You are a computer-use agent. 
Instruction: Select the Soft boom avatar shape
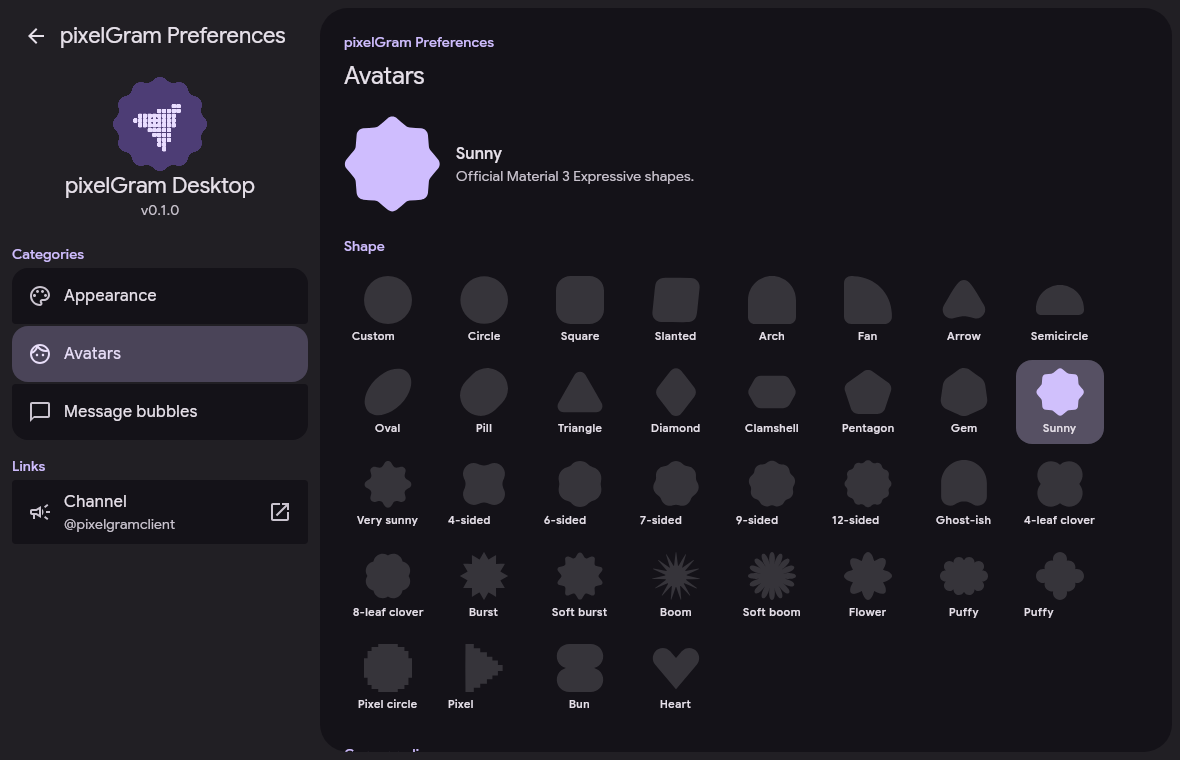771,585
